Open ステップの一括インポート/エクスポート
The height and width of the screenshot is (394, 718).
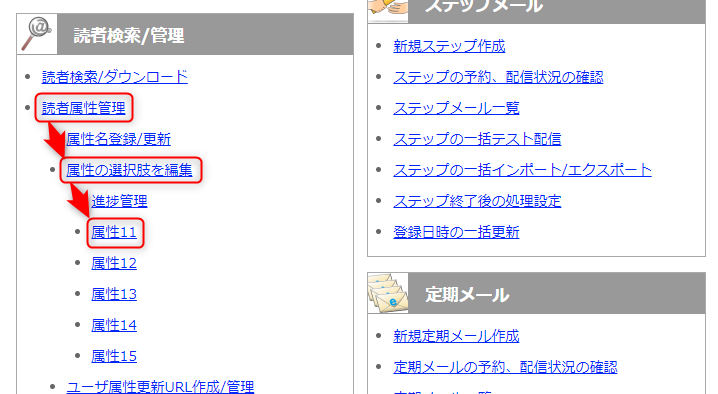[522, 170]
